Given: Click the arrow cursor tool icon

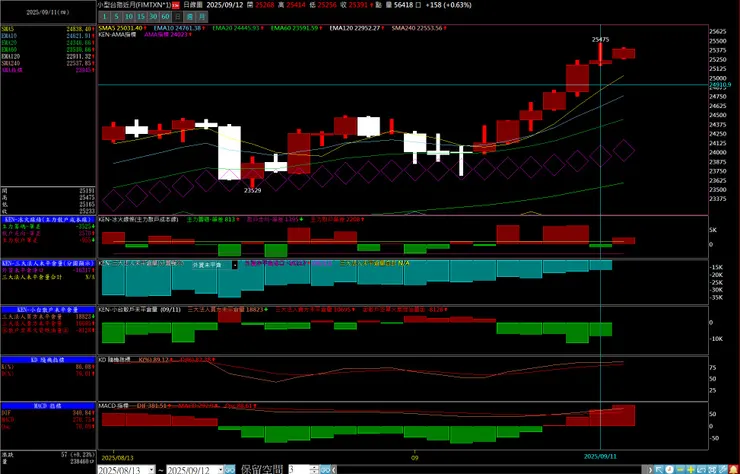Looking at the screenshot, I should (x=659, y=469).
